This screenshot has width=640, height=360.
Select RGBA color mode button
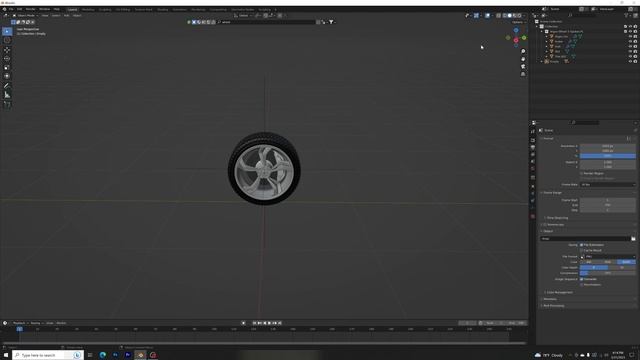pyautogui.click(x=626, y=262)
